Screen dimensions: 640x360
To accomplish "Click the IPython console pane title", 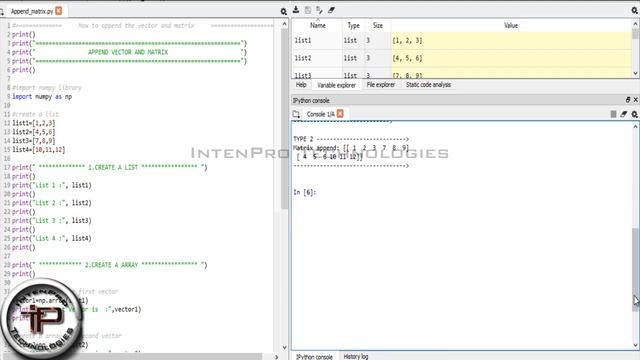I will pos(311,100).
